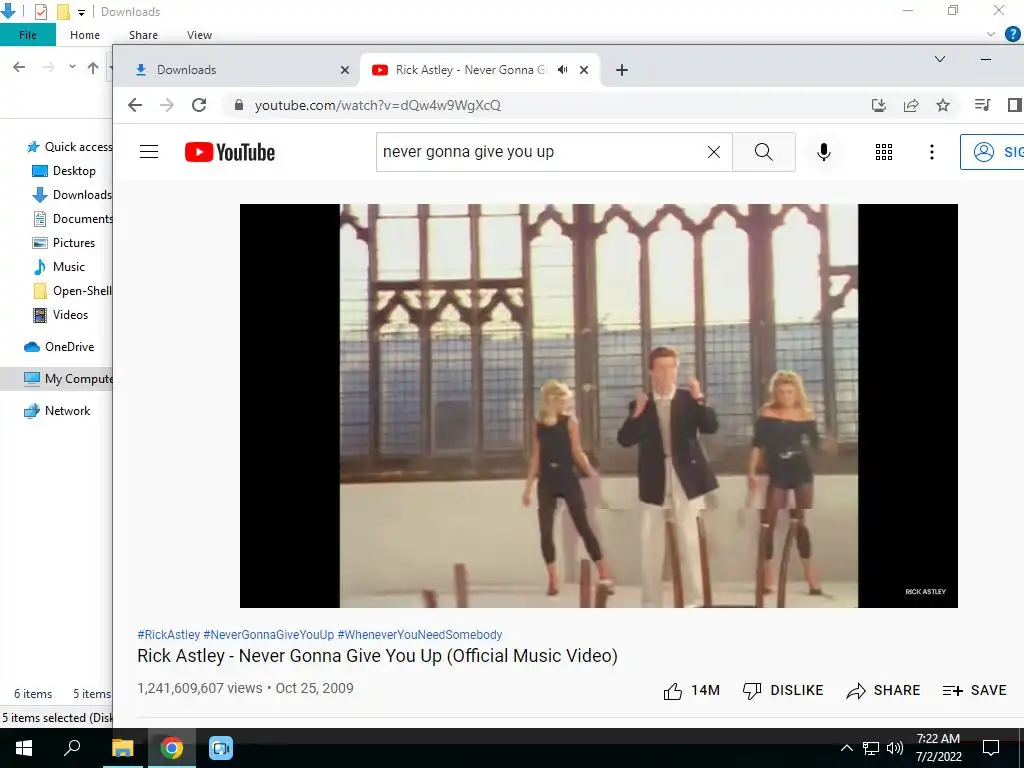Toggle the Chrome side panel icon

pyautogui.click(x=1014, y=105)
